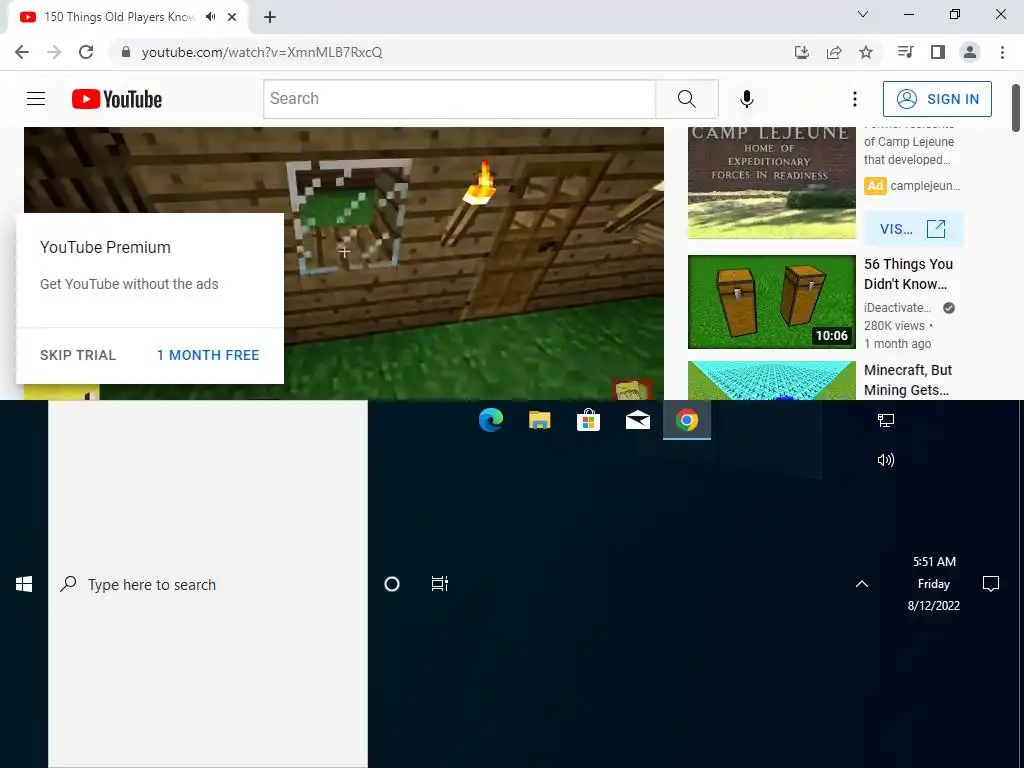
Task: Open Camp Lejeune ad thumbnail
Action: [771, 183]
